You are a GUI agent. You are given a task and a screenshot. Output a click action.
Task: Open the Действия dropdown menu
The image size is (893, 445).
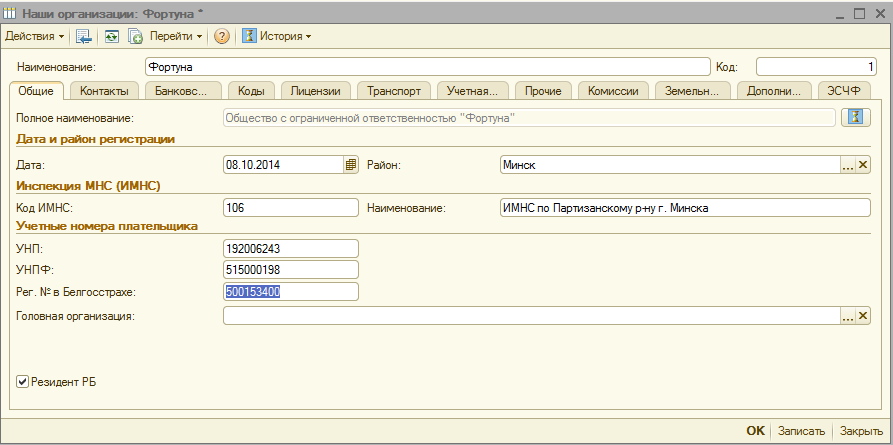(34, 36)
